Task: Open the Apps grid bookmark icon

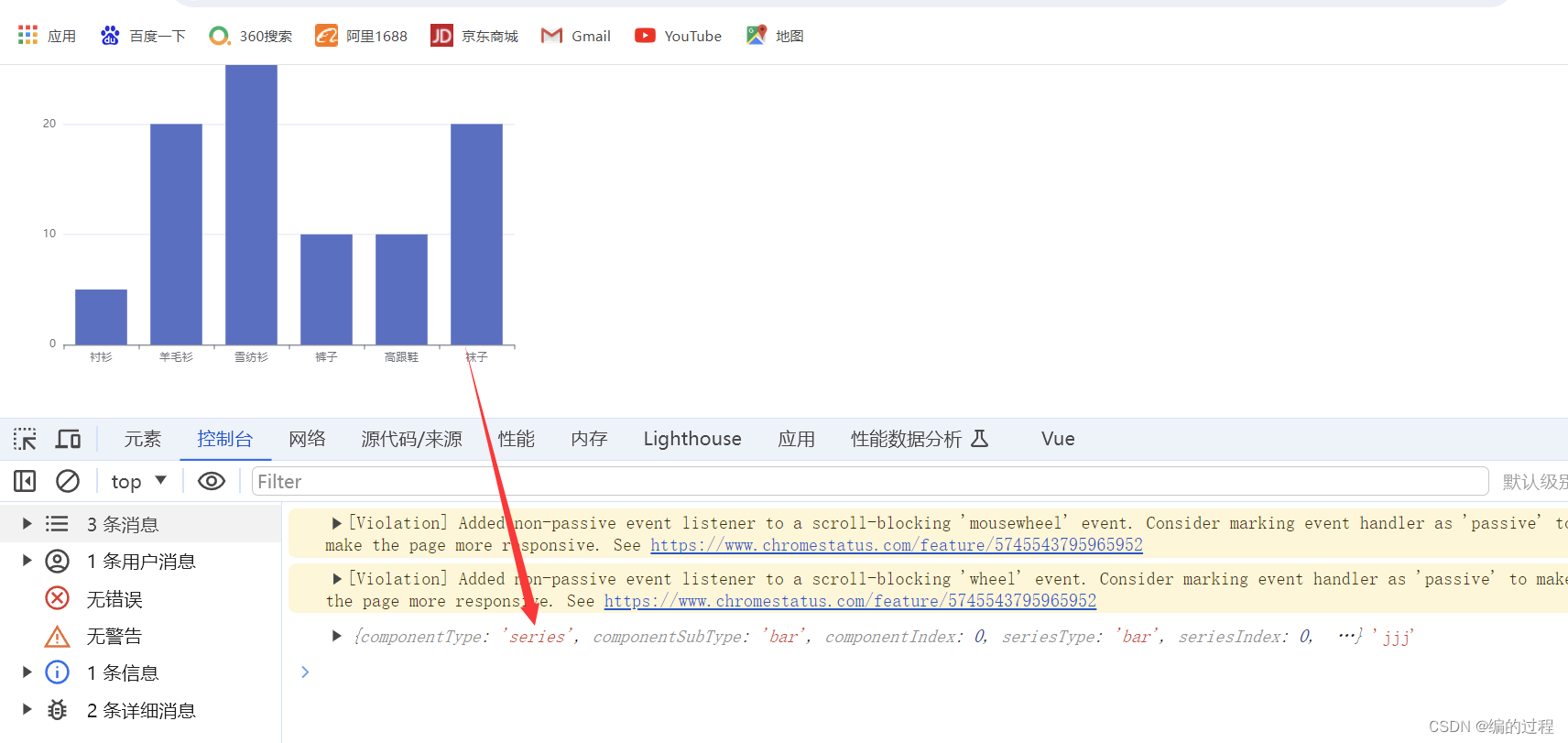Action: click(27, 36)
